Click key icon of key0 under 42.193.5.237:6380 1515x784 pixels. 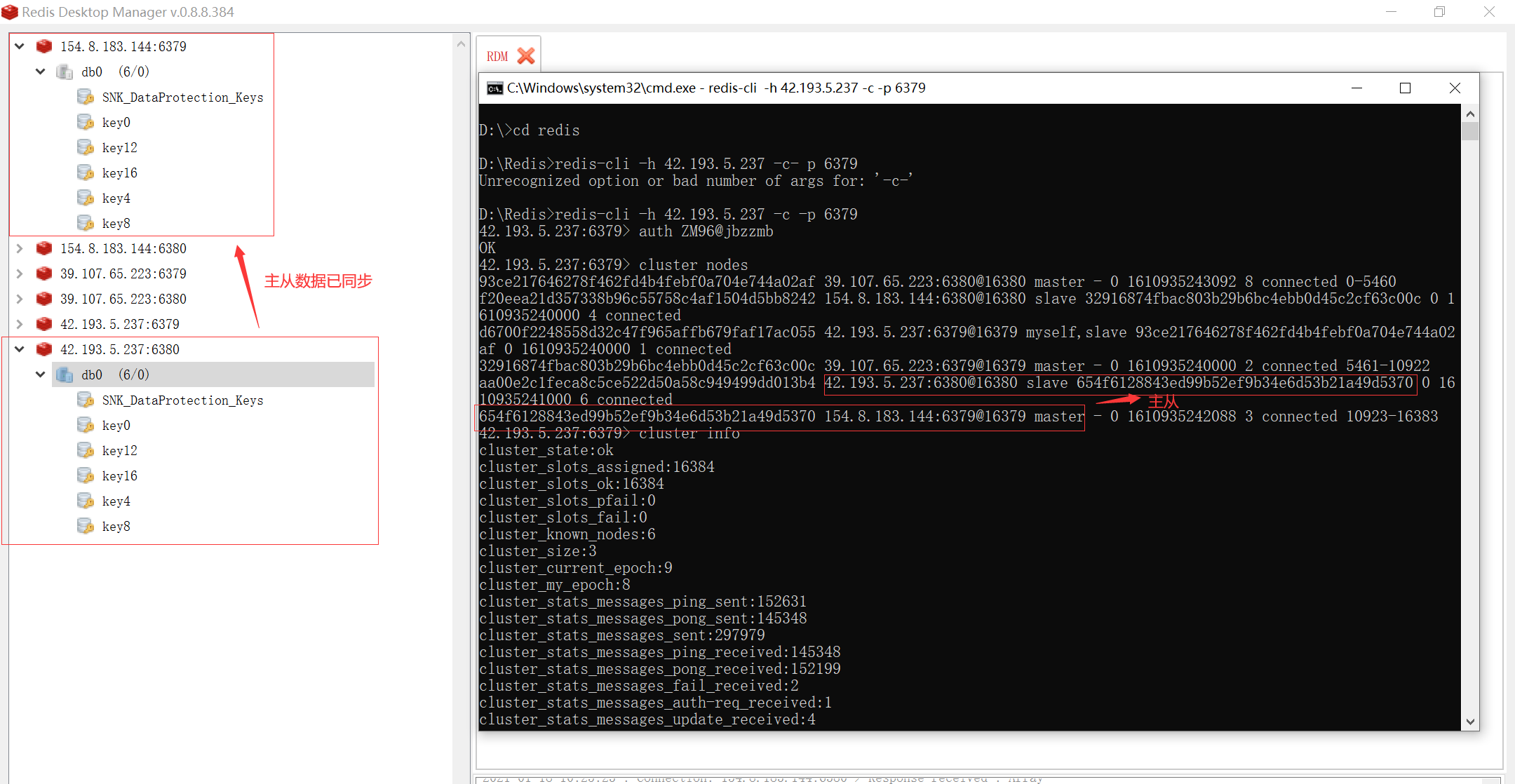pos(86,425)
